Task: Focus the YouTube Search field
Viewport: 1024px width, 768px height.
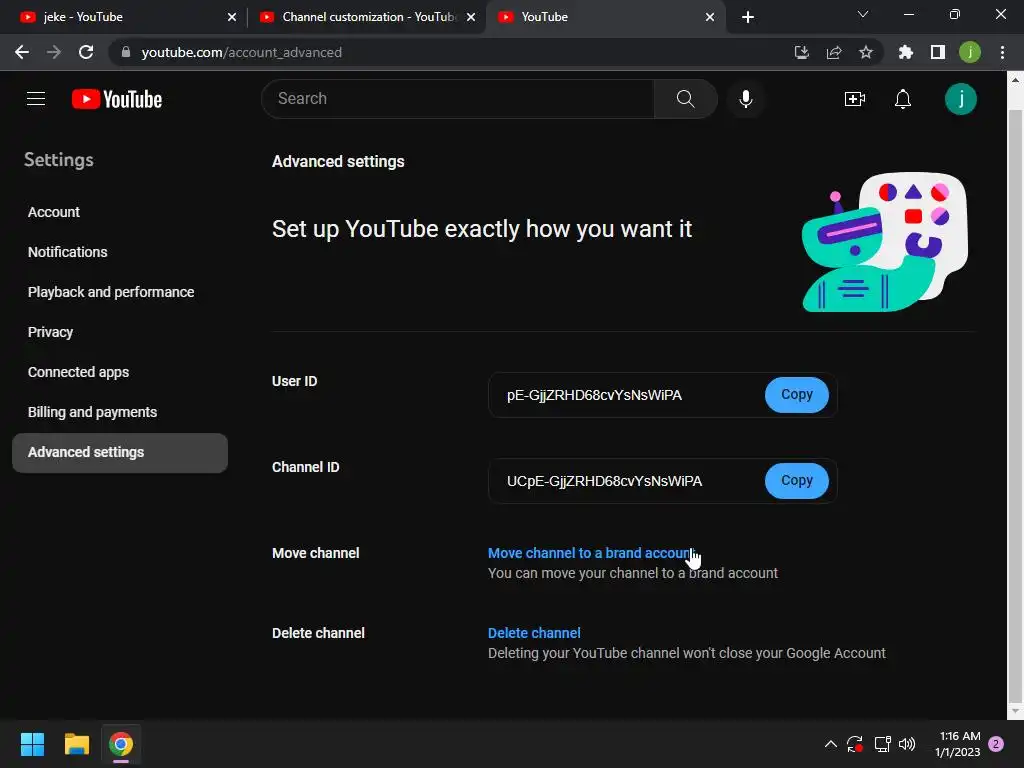Action: pos(458,99)
